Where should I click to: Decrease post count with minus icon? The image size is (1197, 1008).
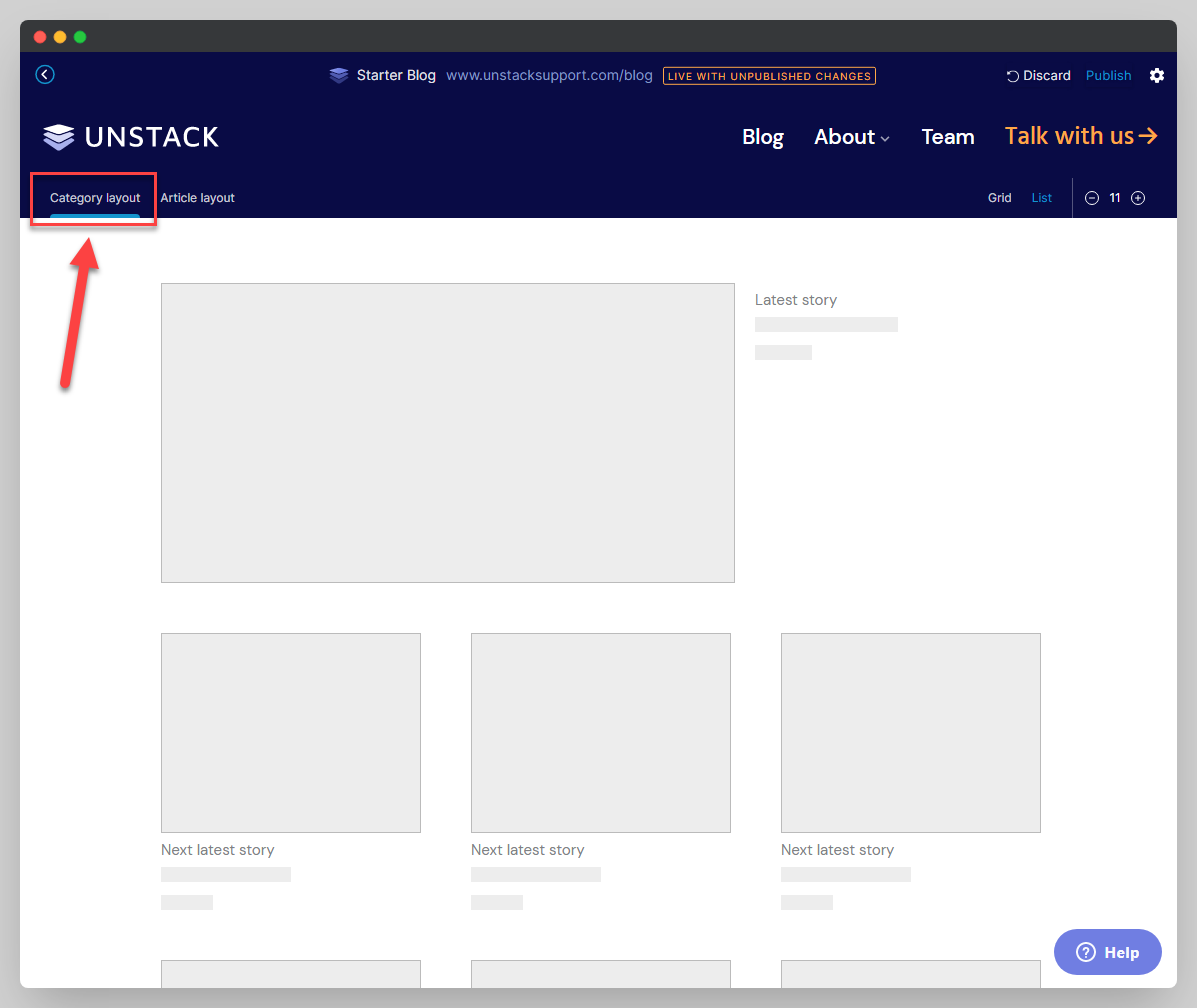[x=1092, y=198]
